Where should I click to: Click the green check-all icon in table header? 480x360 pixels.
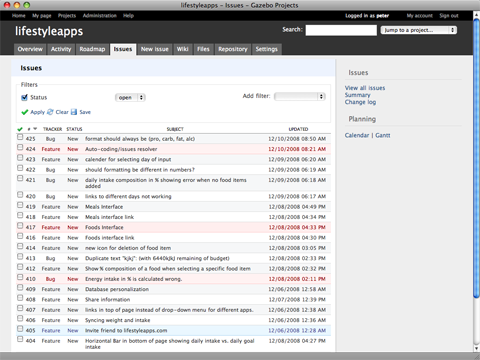[20, 129]
